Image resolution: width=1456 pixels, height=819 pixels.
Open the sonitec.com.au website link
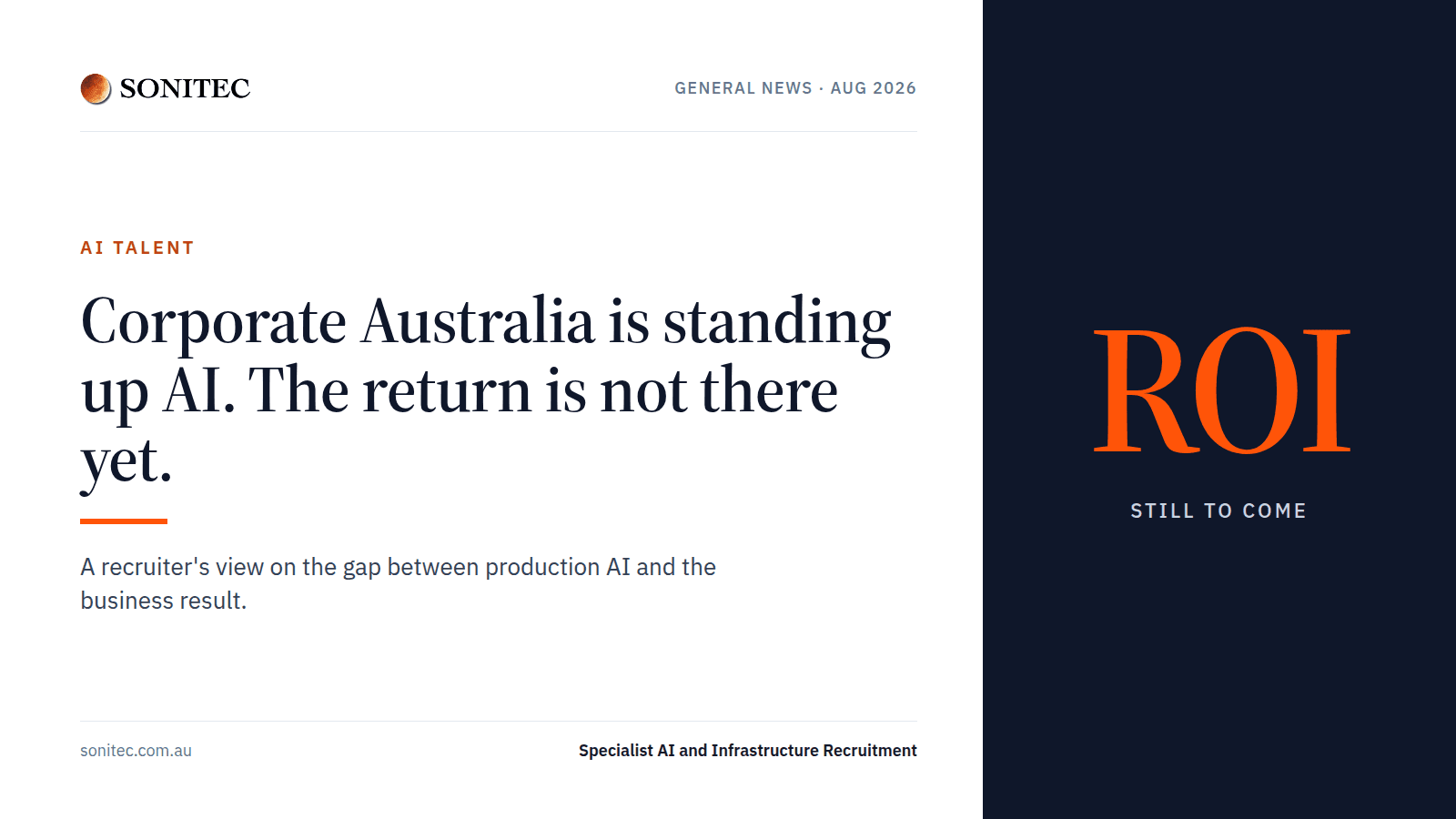click(x=136, y=751)
